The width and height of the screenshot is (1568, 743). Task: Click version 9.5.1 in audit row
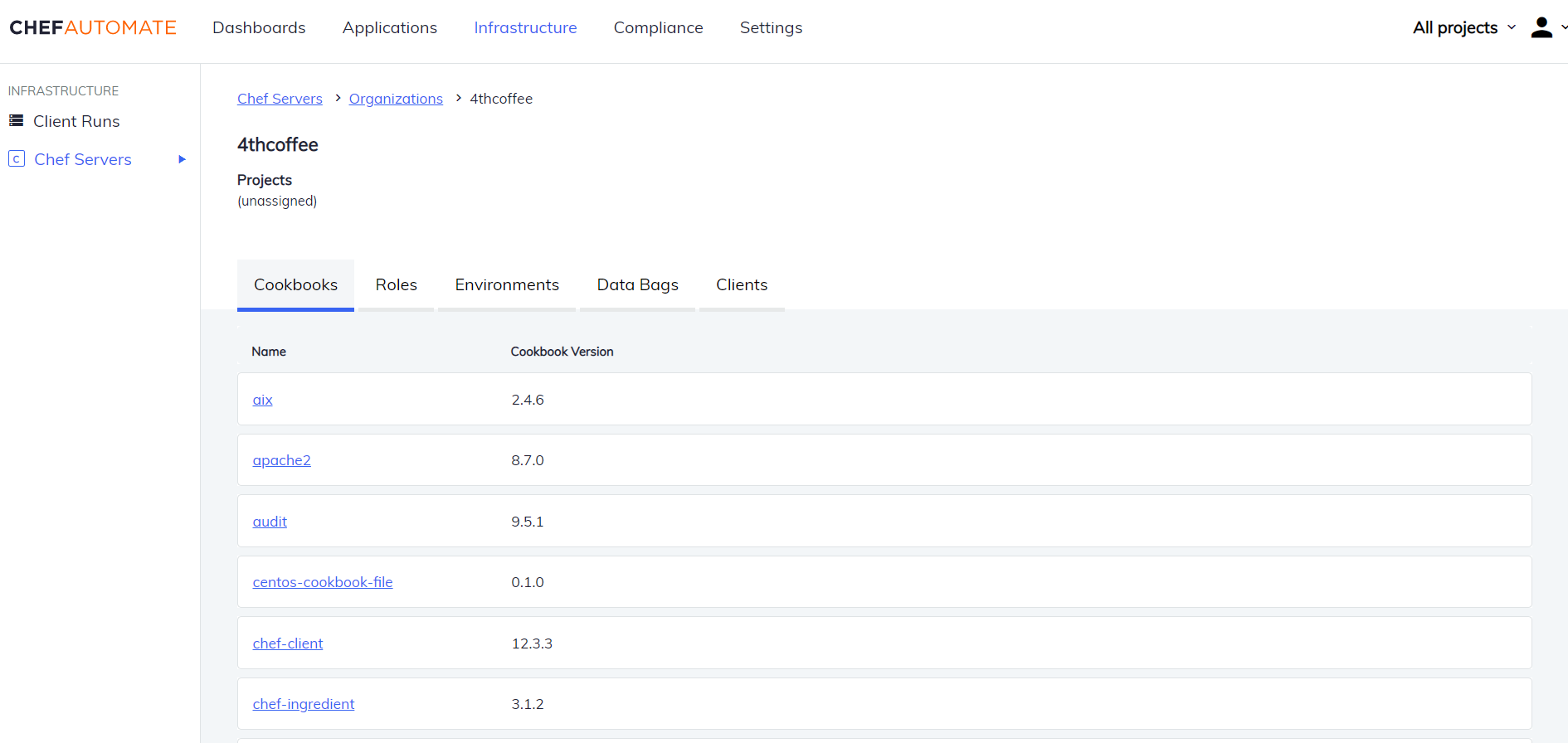pos(528,522)
